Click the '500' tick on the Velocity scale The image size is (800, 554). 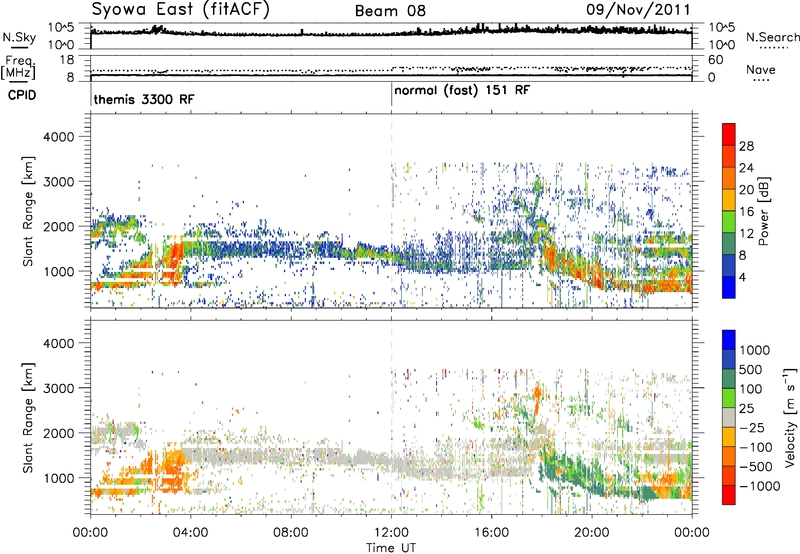click(x=751, y=369)
